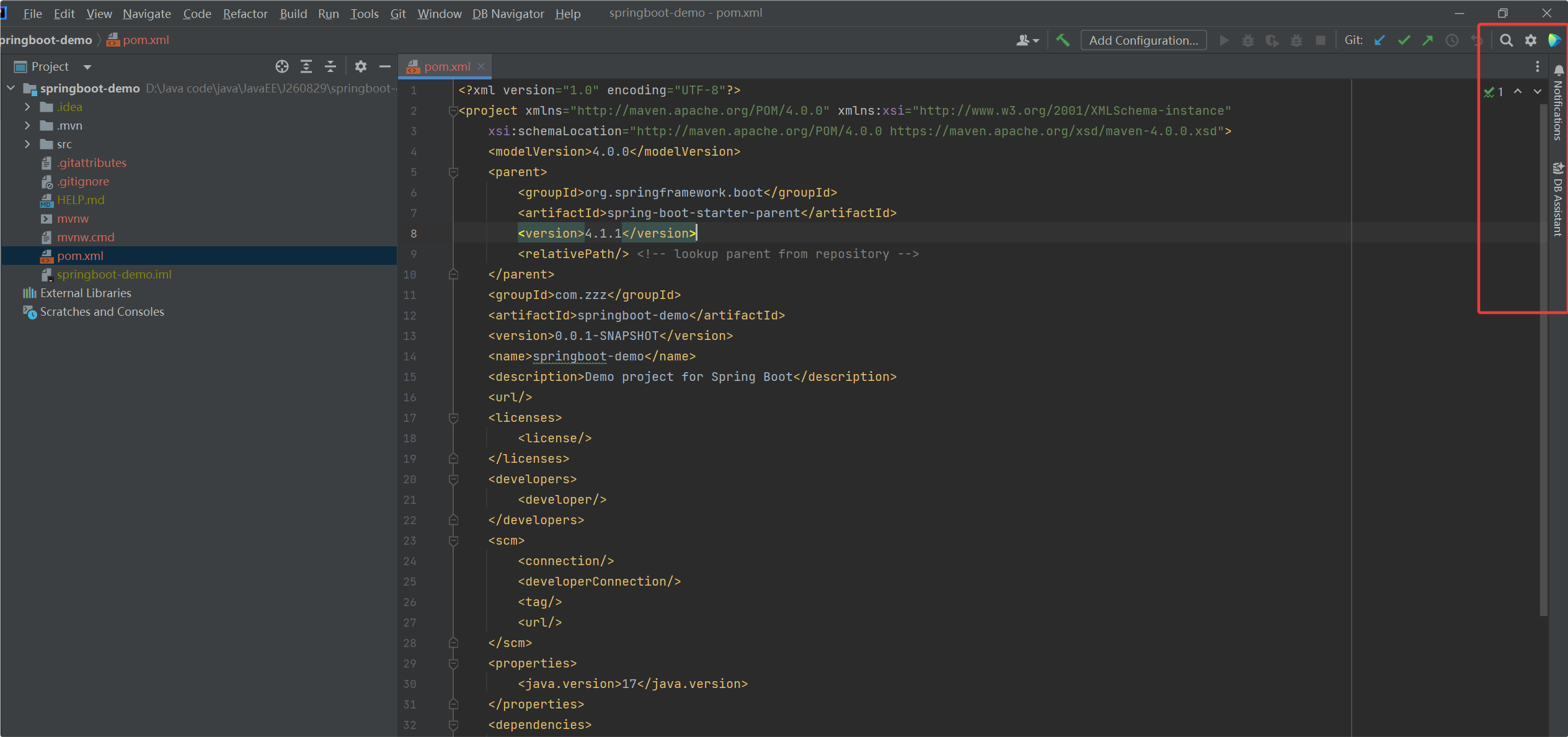The height and width of the screenshot is (737, 1568).
Task: Collapse the springboot-demo root folder
Action: (x=11, y=88)
